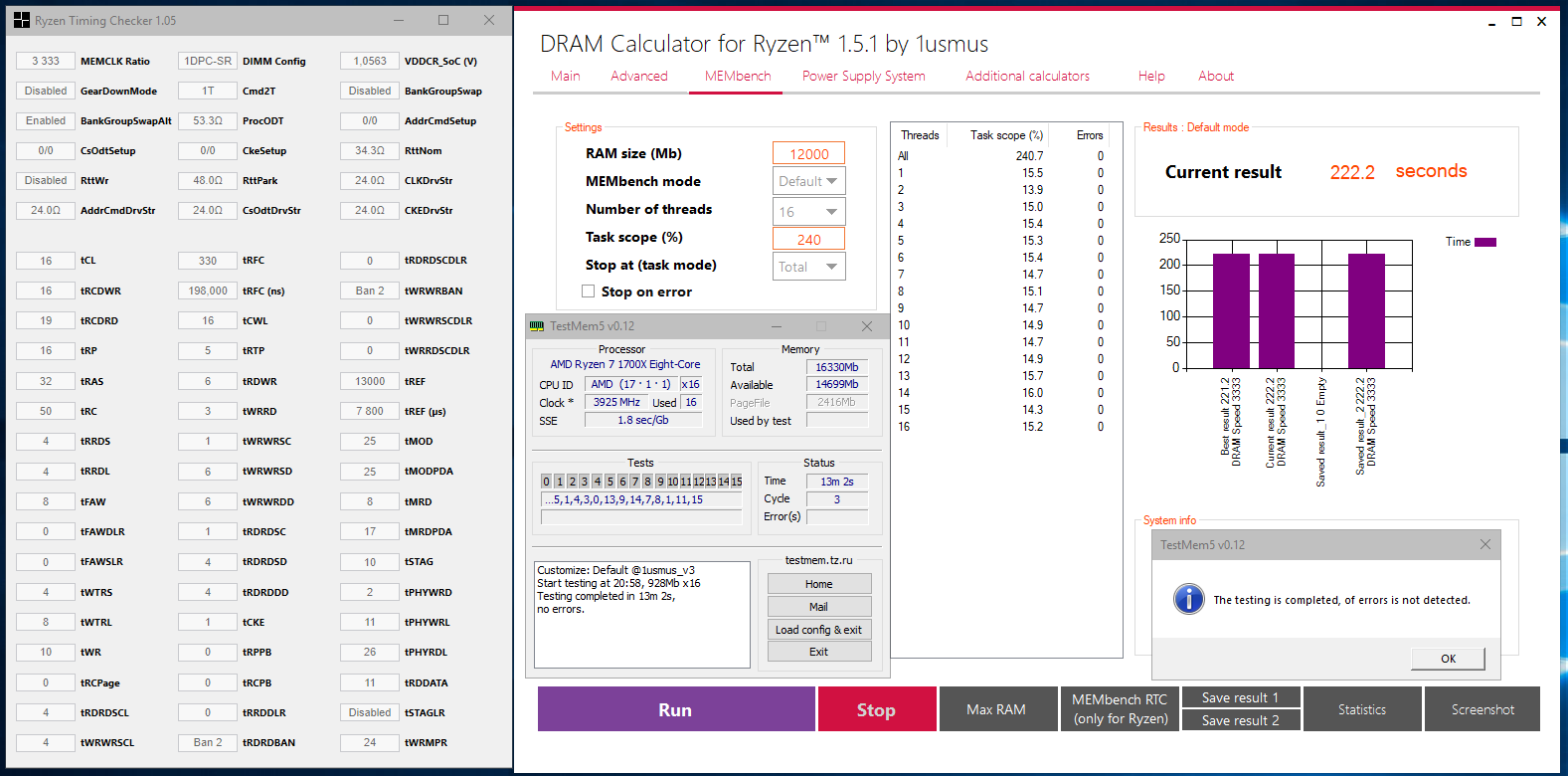This screenshot has height=776, width=1568.
Task: Click the GearDownMode Disabled field
Action: click(46, 91)
